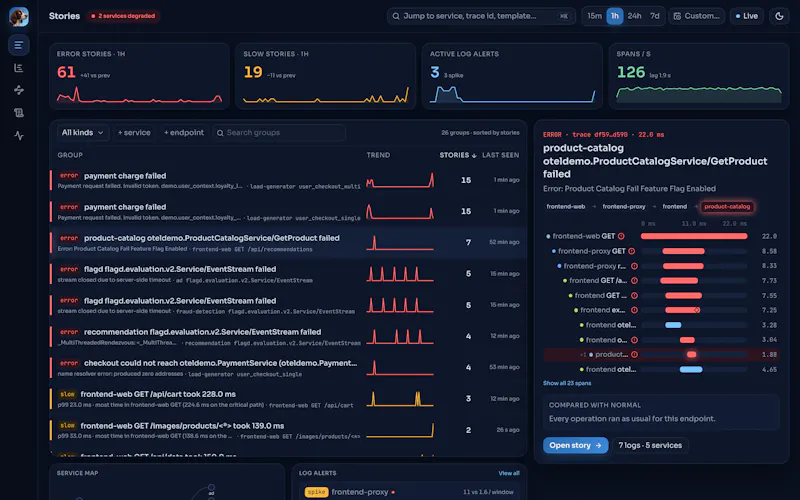Click the frontend-web chip in service path
The height and width of the screenshot is (500, 800).
point(566,207)
